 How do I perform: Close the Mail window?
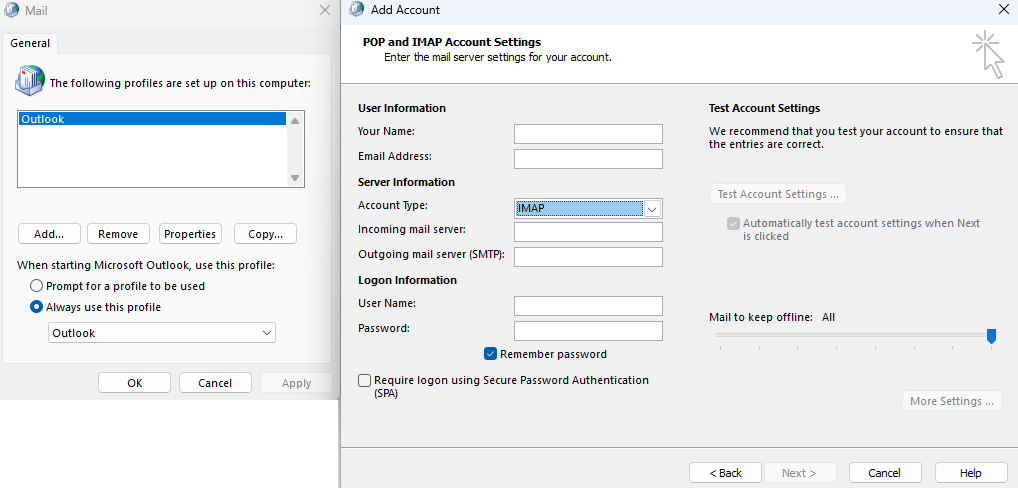coord(325,10)
